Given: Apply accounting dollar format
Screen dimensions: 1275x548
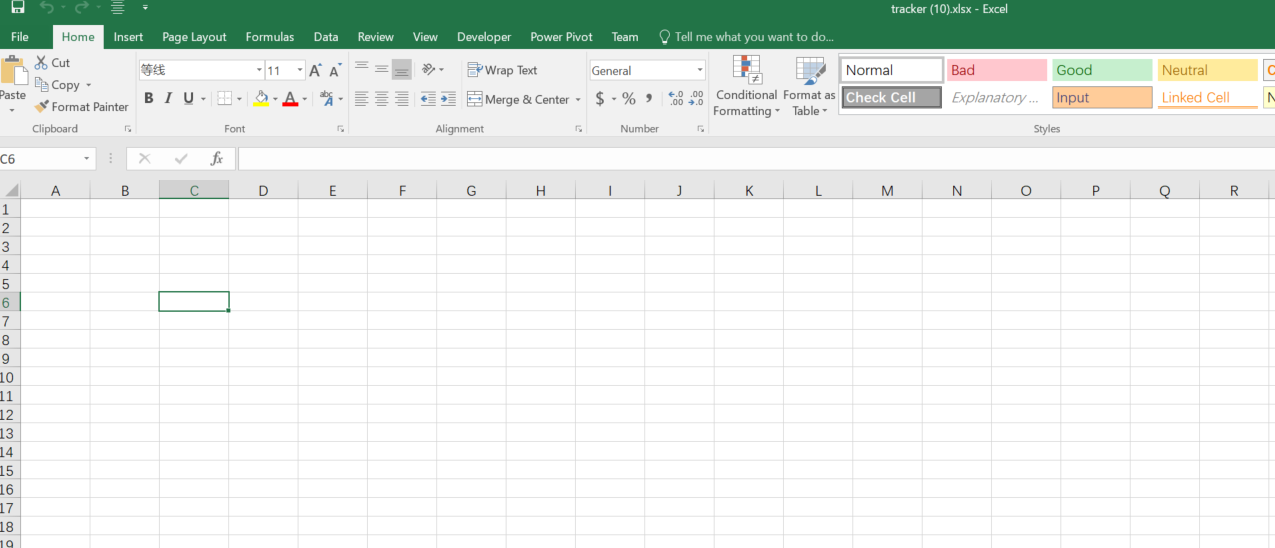Looking at the screenshot, I should [x=599, y=98].
